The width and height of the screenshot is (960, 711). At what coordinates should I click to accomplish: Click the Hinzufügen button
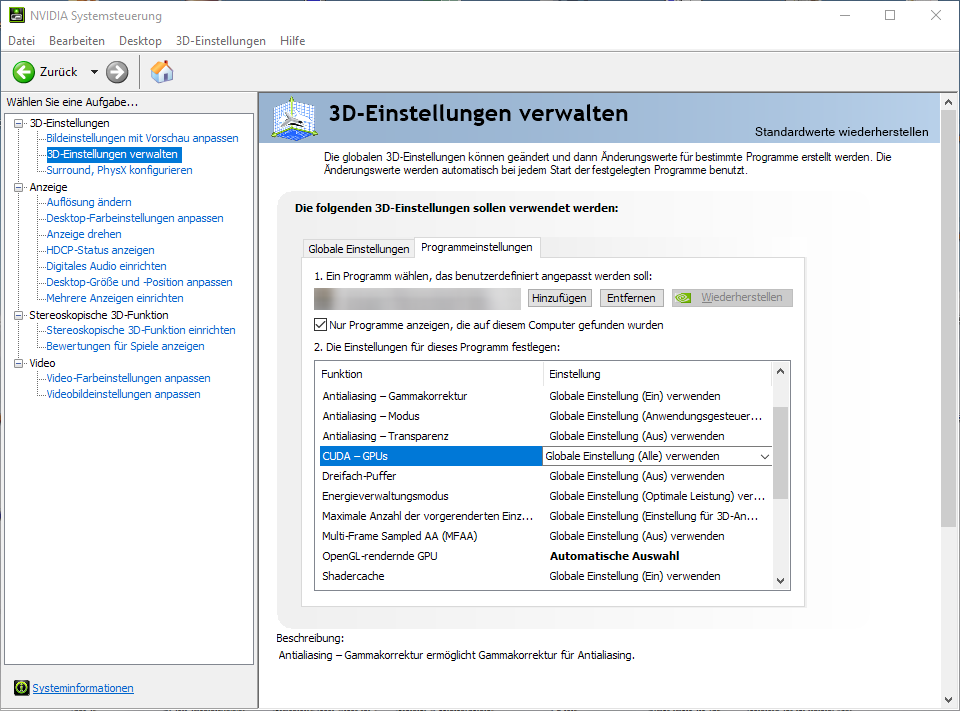559,298
